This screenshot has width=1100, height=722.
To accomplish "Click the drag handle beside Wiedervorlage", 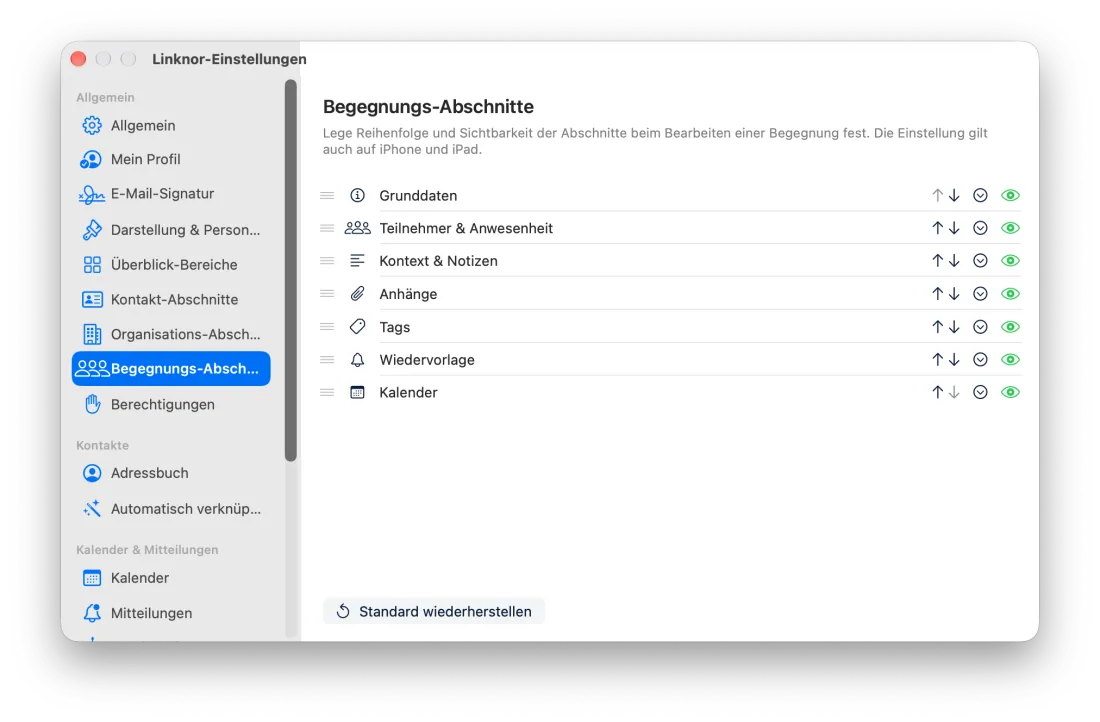I will coord(327,360).
